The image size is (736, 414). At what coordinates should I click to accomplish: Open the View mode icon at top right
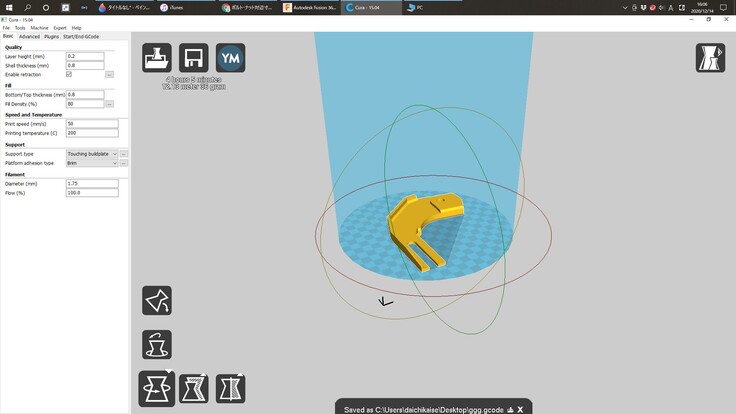click(710, 58)
